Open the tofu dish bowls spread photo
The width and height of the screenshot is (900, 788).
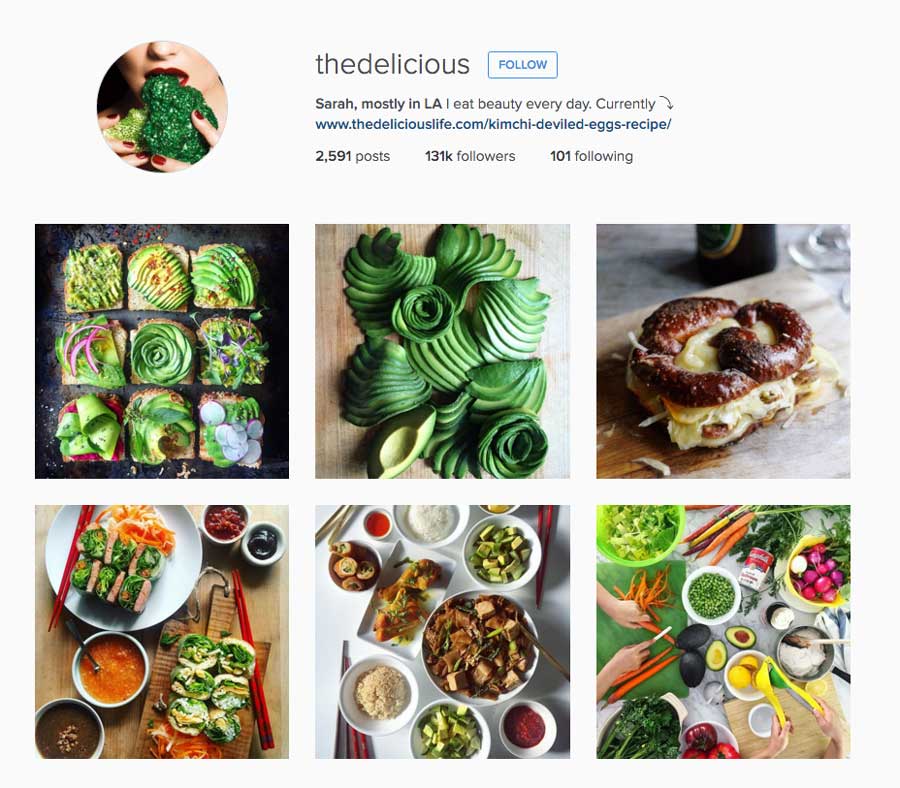443,632
